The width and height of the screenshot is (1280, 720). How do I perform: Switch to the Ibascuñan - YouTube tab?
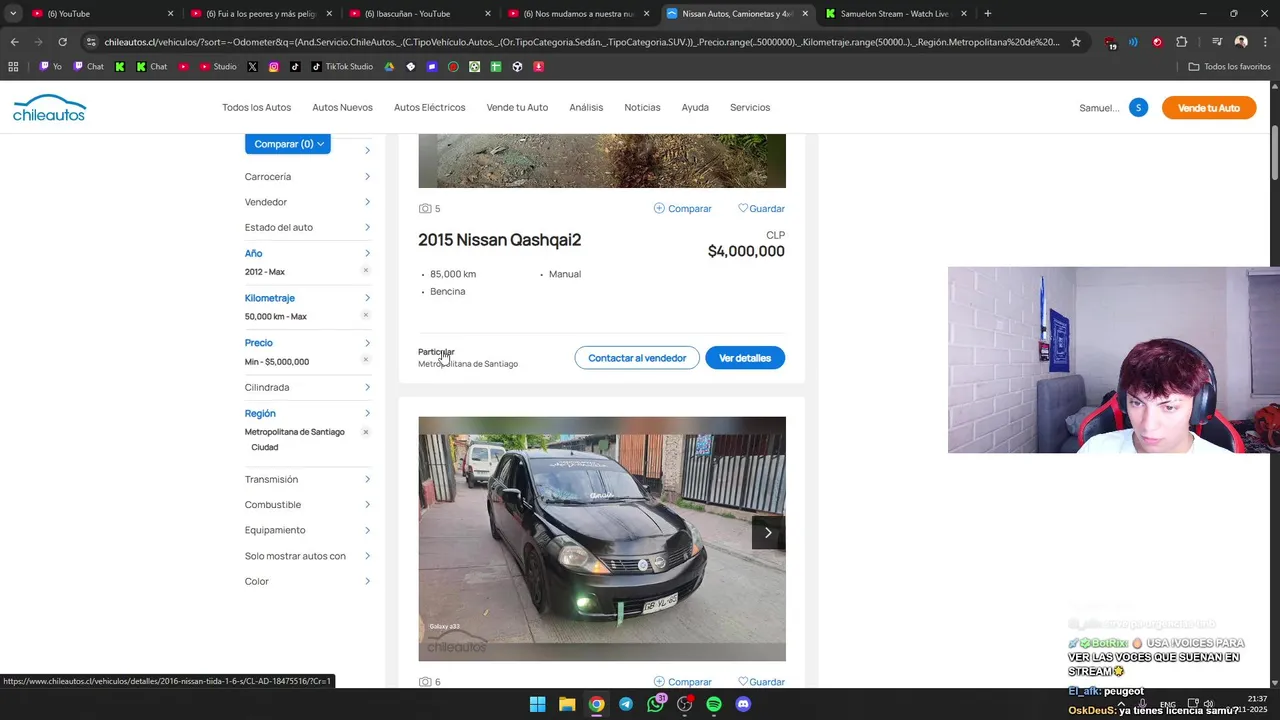pyautogui.click(x=418, y=14)
